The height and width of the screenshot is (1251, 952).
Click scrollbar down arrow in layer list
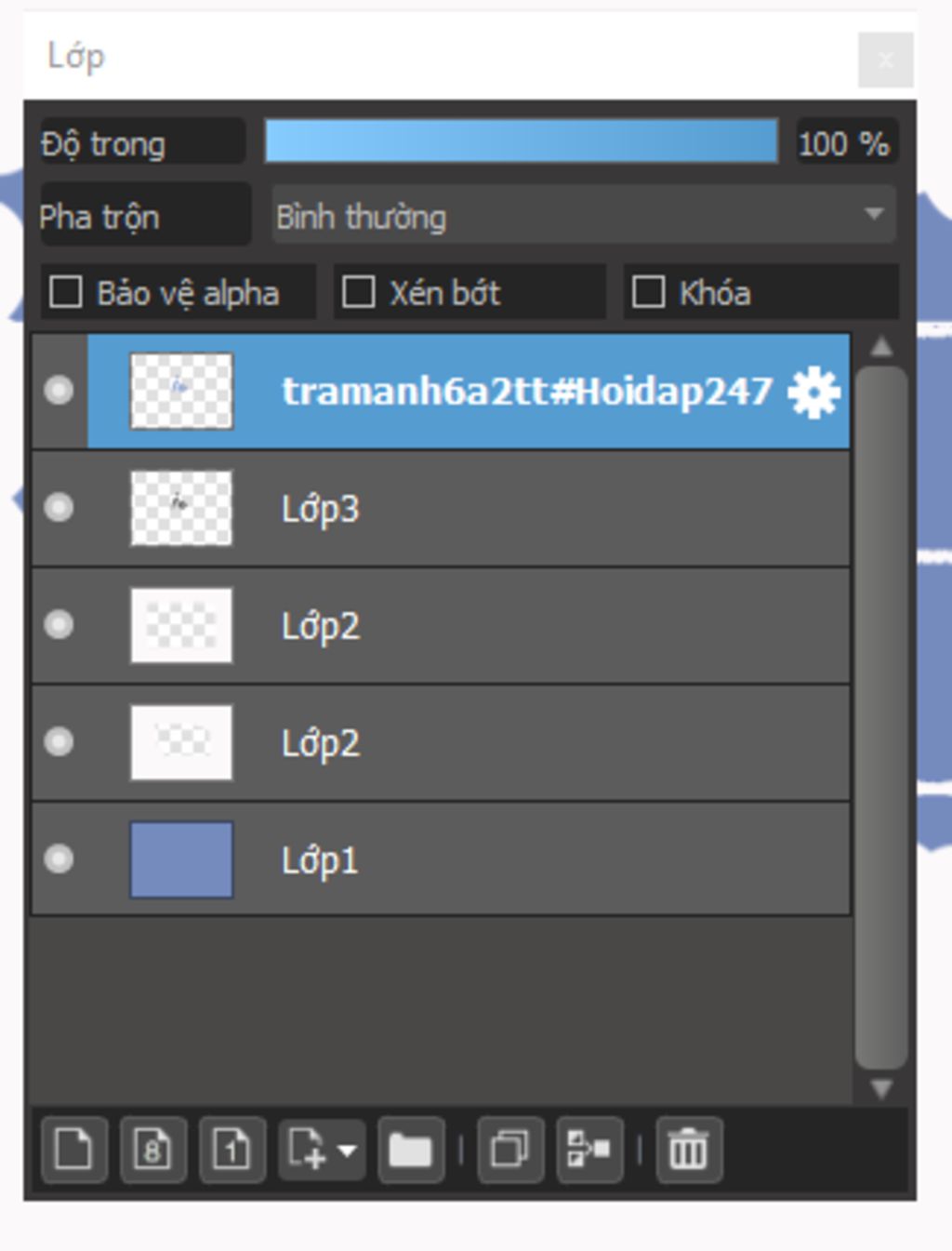(881, 1088)
